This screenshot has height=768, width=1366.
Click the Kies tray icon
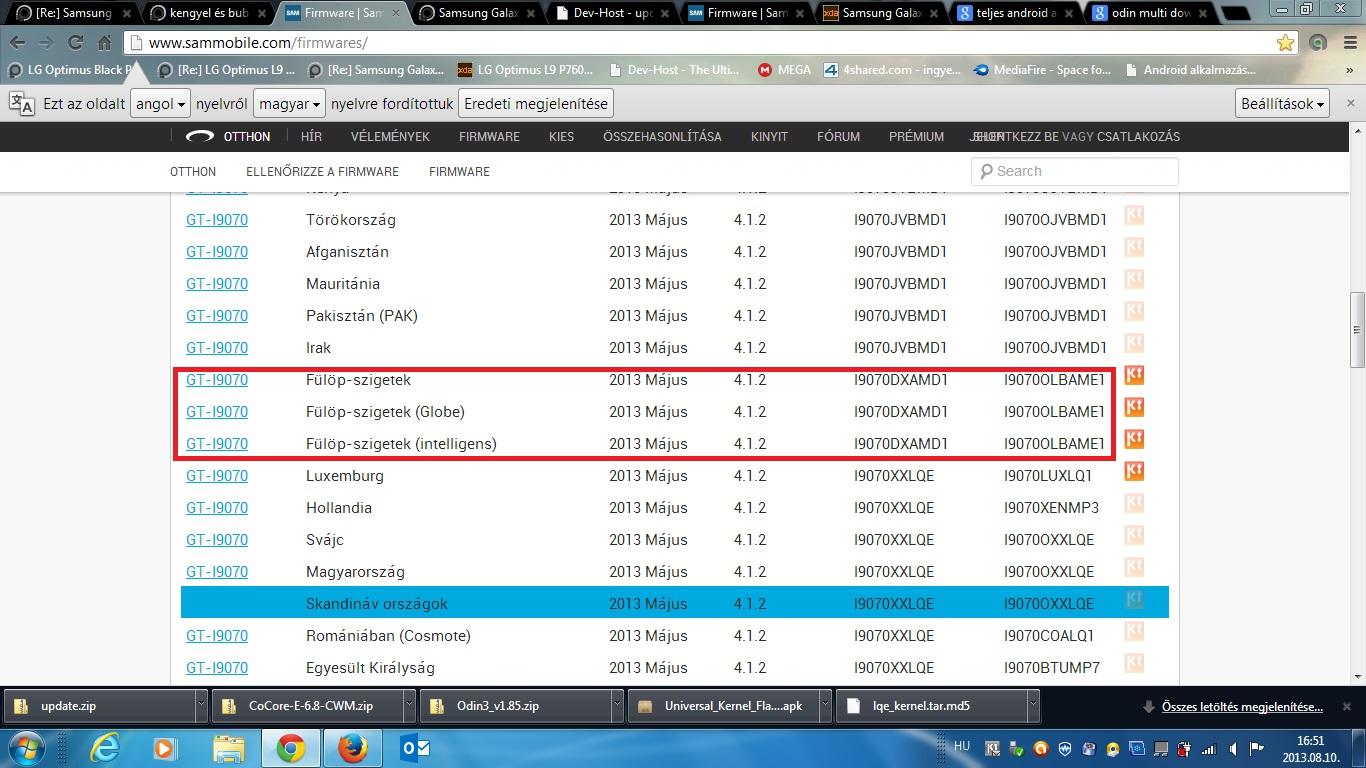click(993, 750)
